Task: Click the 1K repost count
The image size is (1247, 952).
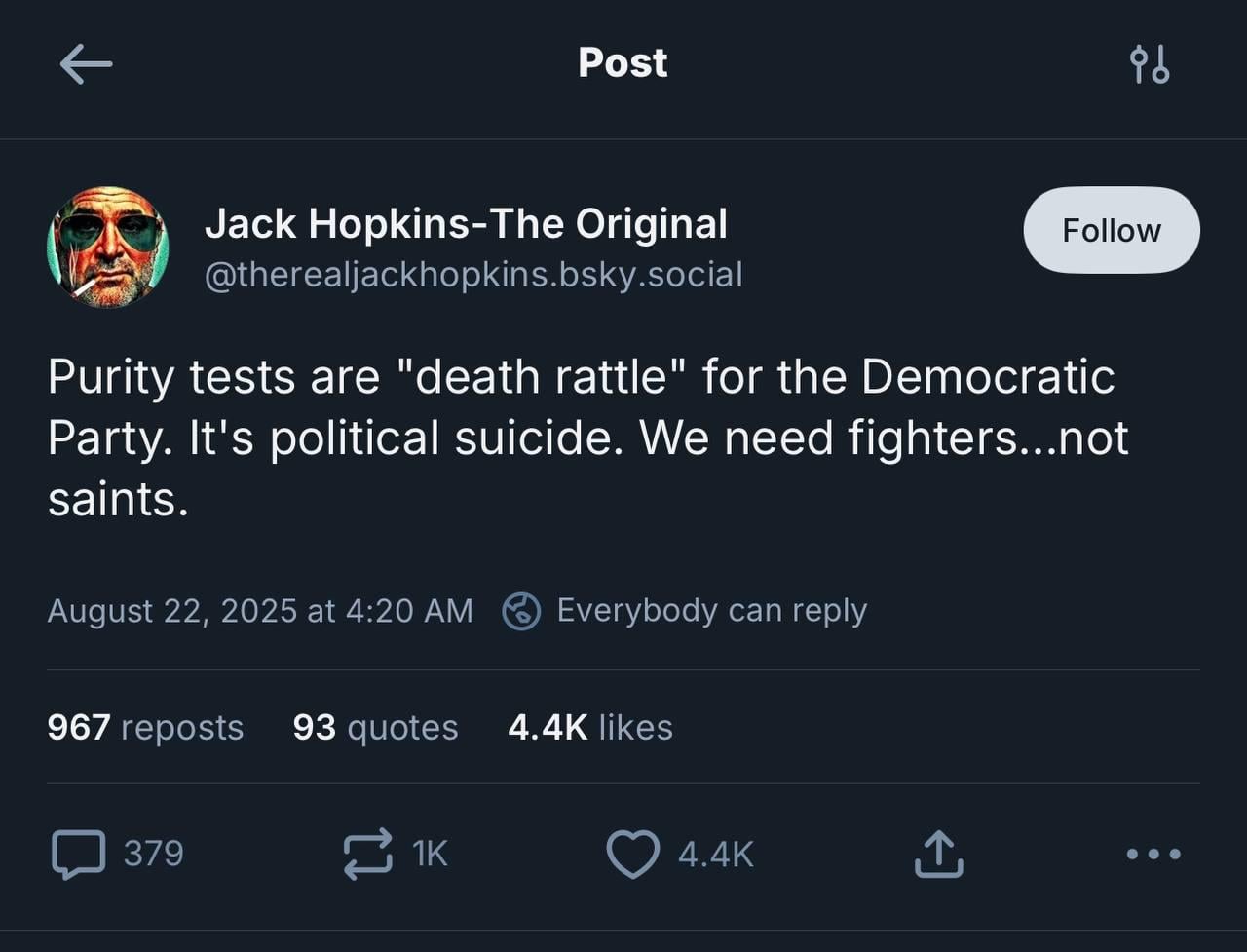Action: point(430,855)
